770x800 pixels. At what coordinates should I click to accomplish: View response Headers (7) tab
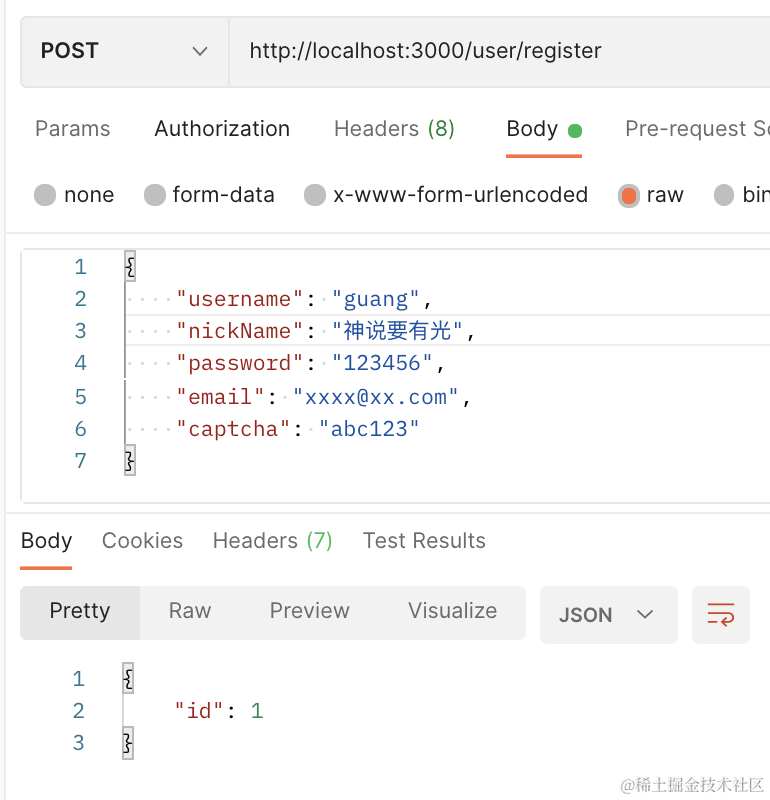click(x=272, y=541)
